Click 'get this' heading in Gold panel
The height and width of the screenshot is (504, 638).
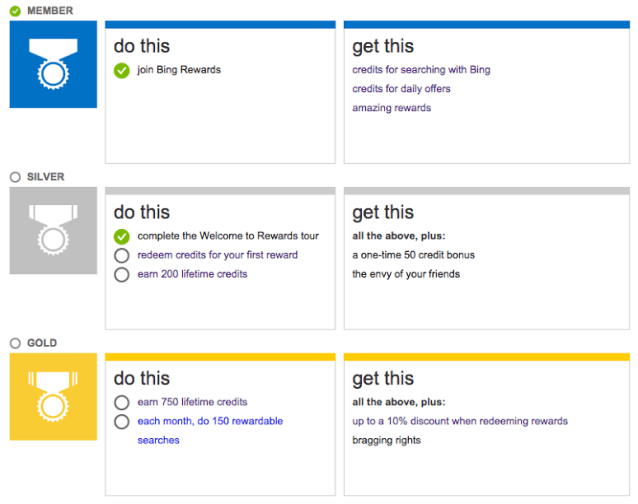coord(383,379)
